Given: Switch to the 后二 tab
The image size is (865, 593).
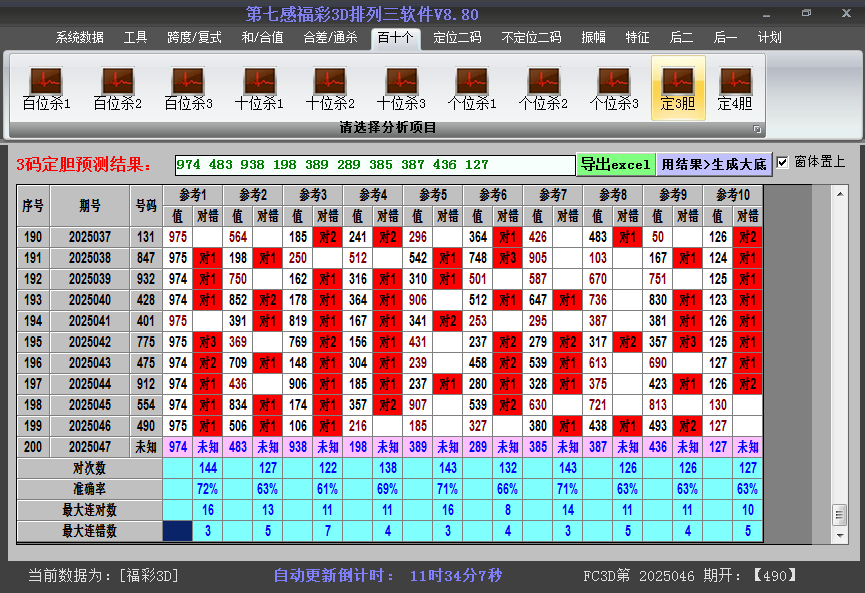Looking at the screenshot, I should [681, 38].
